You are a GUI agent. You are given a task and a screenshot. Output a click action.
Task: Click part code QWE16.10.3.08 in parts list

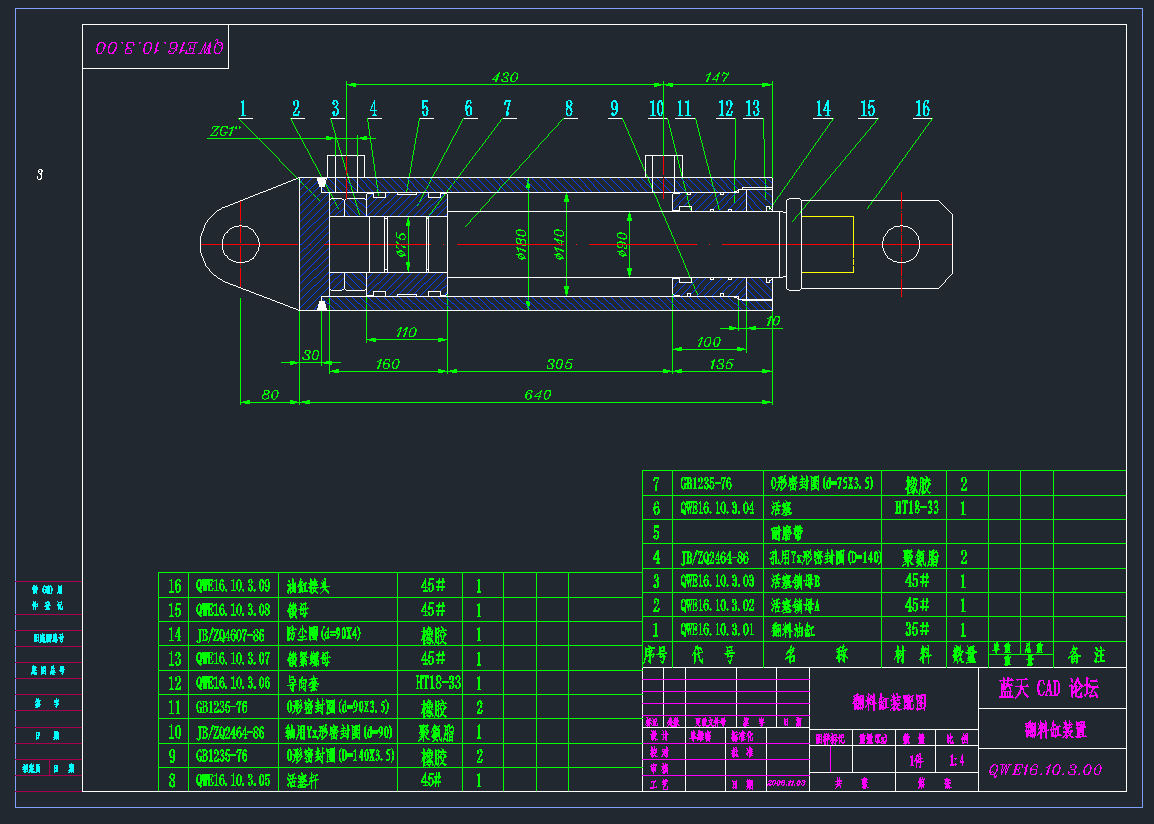(x=233, y=610)
